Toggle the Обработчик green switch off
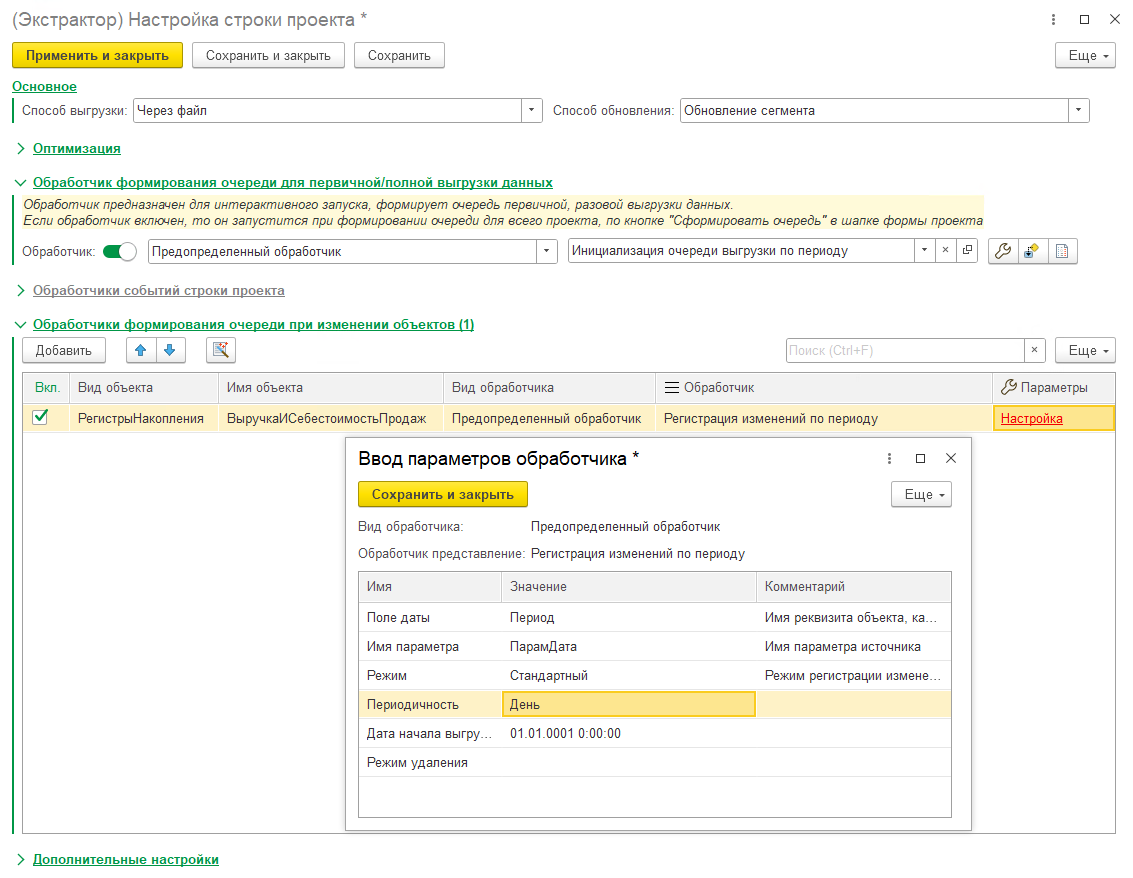The image size is (1133, 878). (x=119, y=251)
